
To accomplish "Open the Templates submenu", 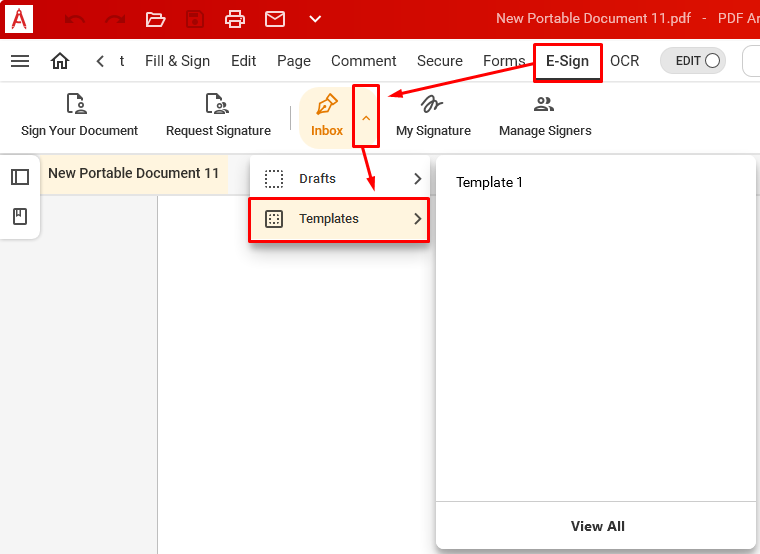I will tap(339, 219).
